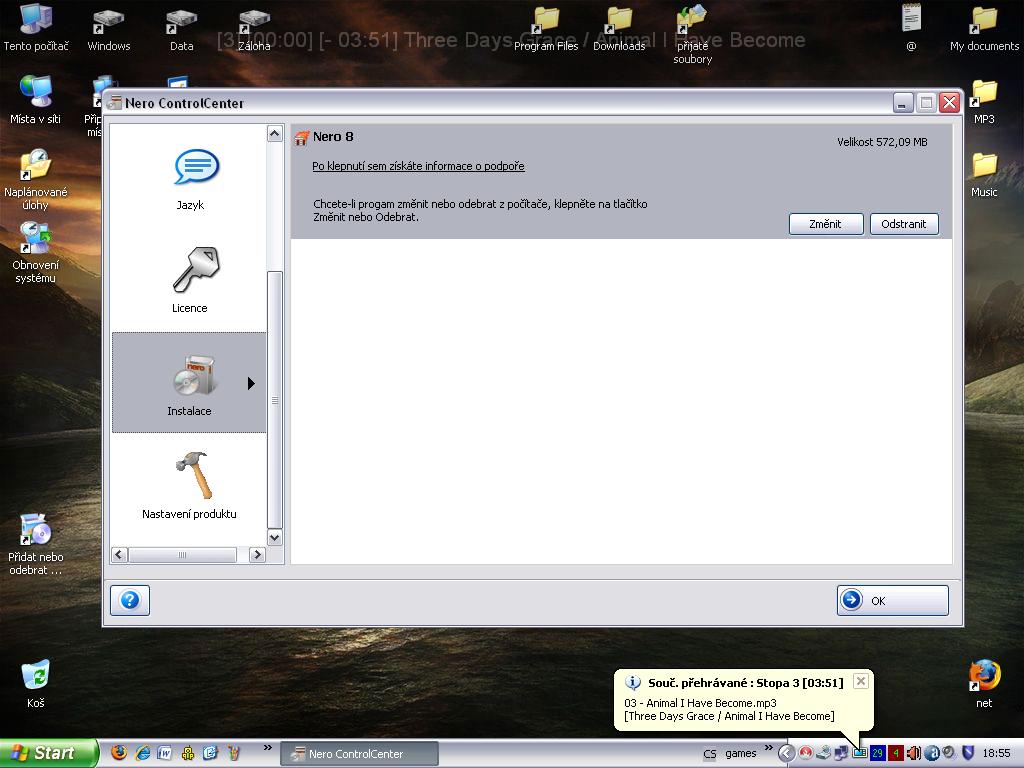Close the now-playing balloon notification

point(861,681)
